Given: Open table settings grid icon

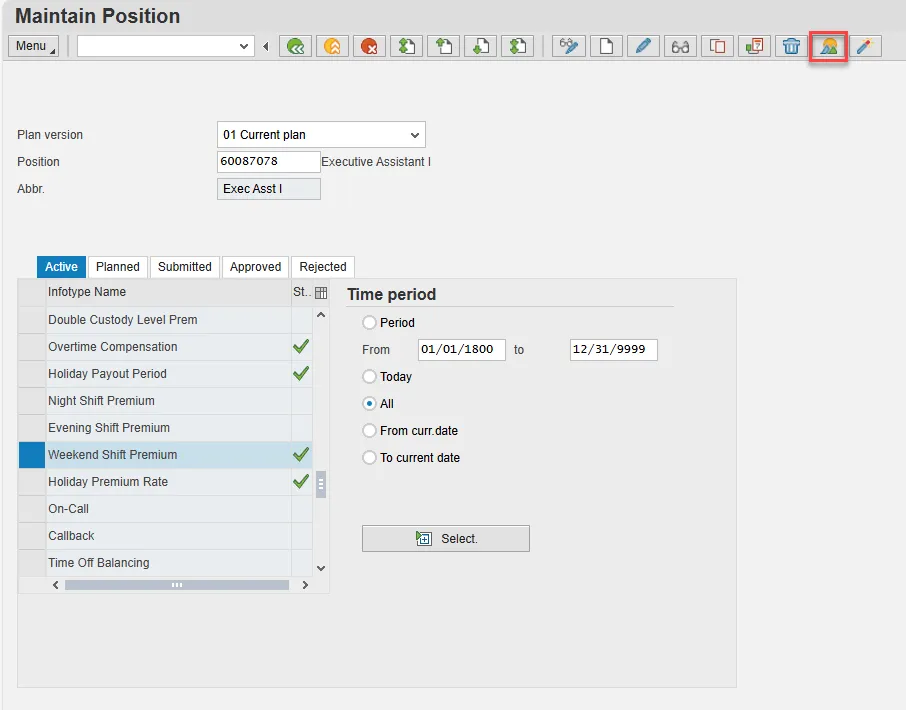Looking at the screenshot, I should [x=321, y=292].
